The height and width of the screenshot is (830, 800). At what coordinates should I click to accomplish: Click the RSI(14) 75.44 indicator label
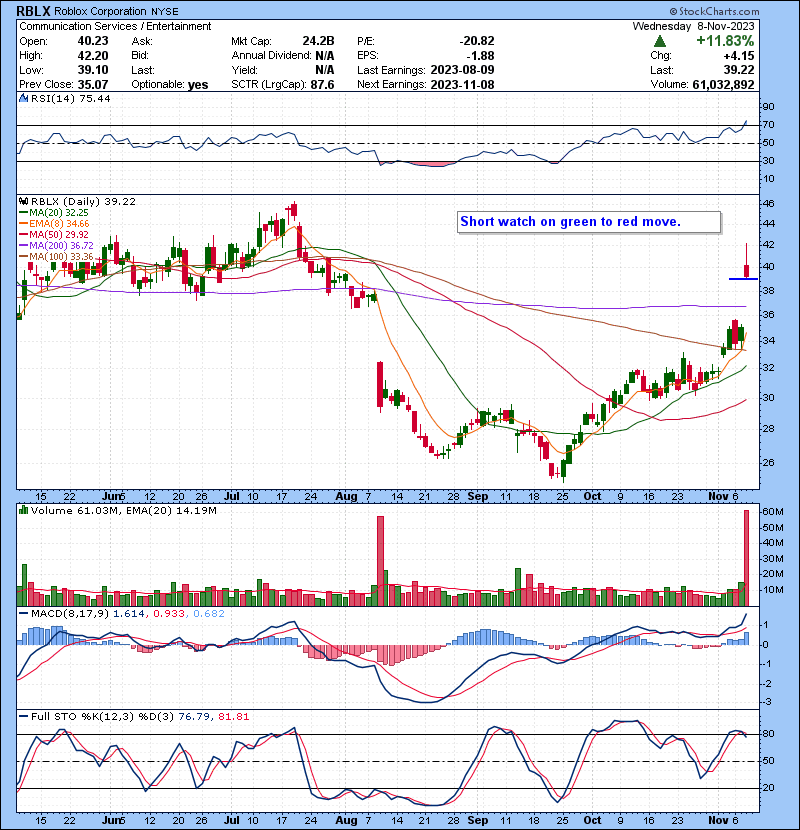(70, 98)
